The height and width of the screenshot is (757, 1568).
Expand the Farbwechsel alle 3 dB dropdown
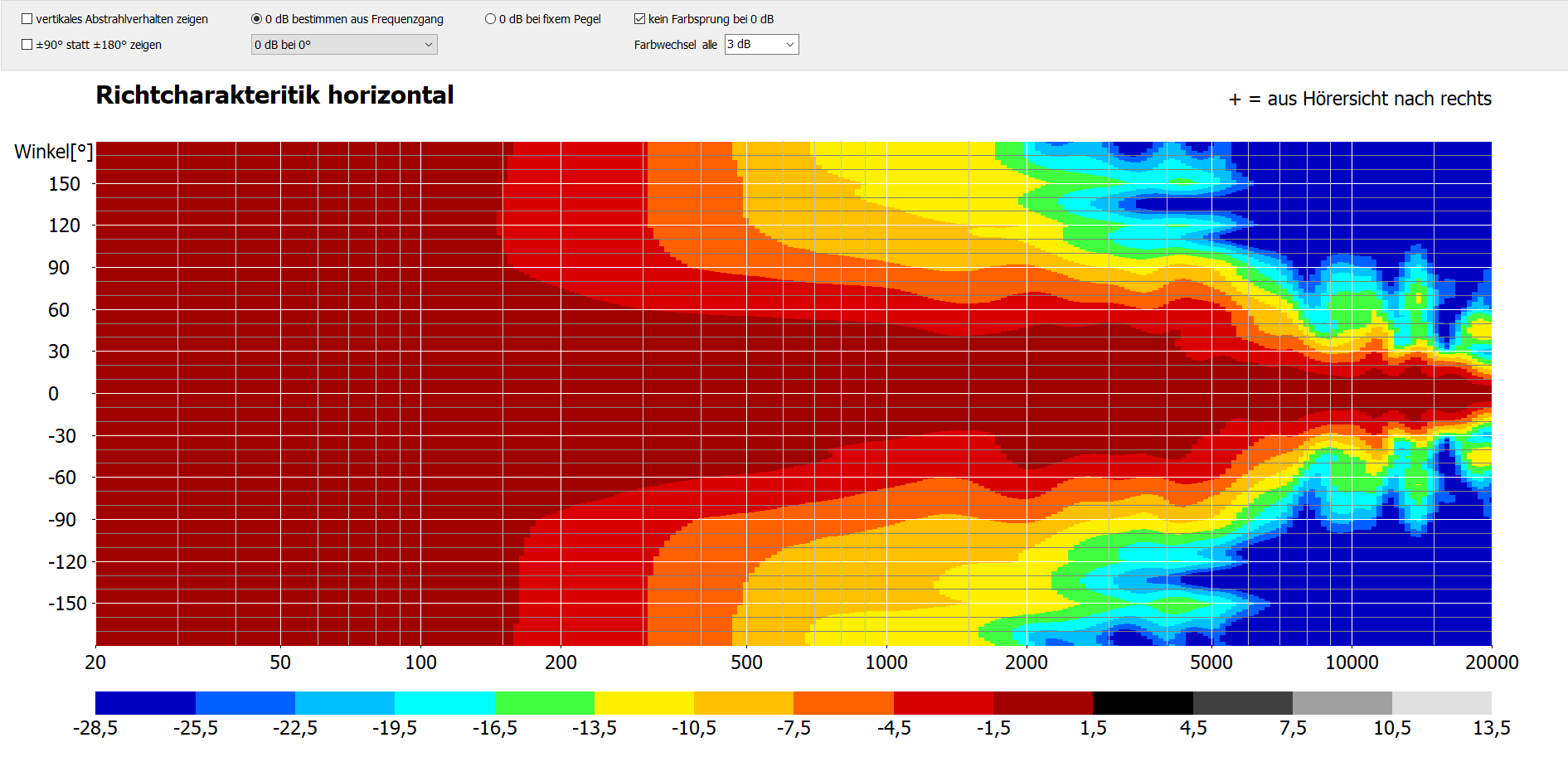761,45
